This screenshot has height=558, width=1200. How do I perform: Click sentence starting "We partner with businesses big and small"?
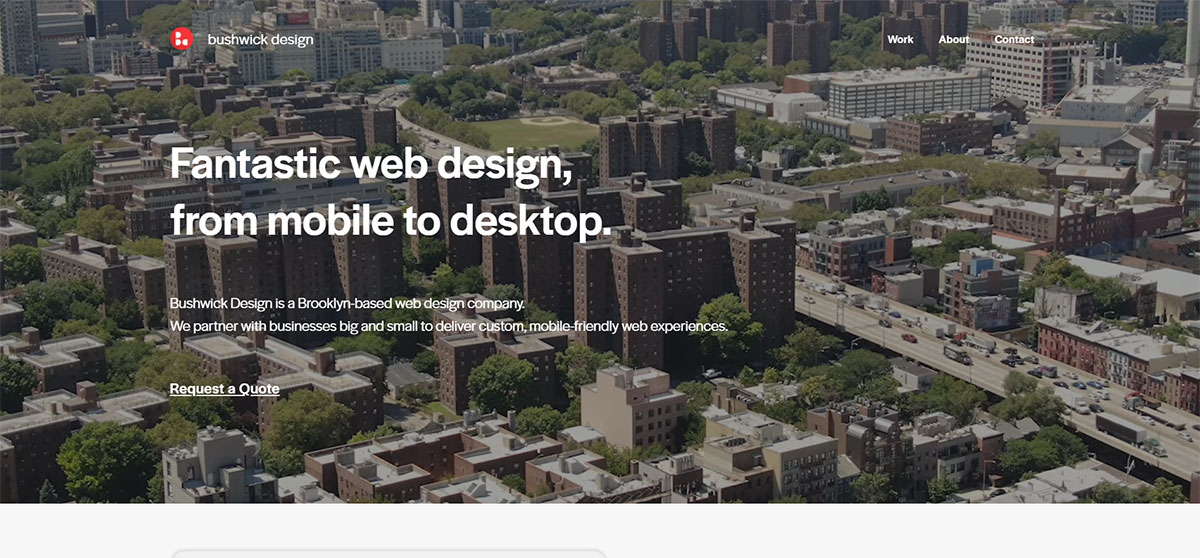tap(448, 327)
